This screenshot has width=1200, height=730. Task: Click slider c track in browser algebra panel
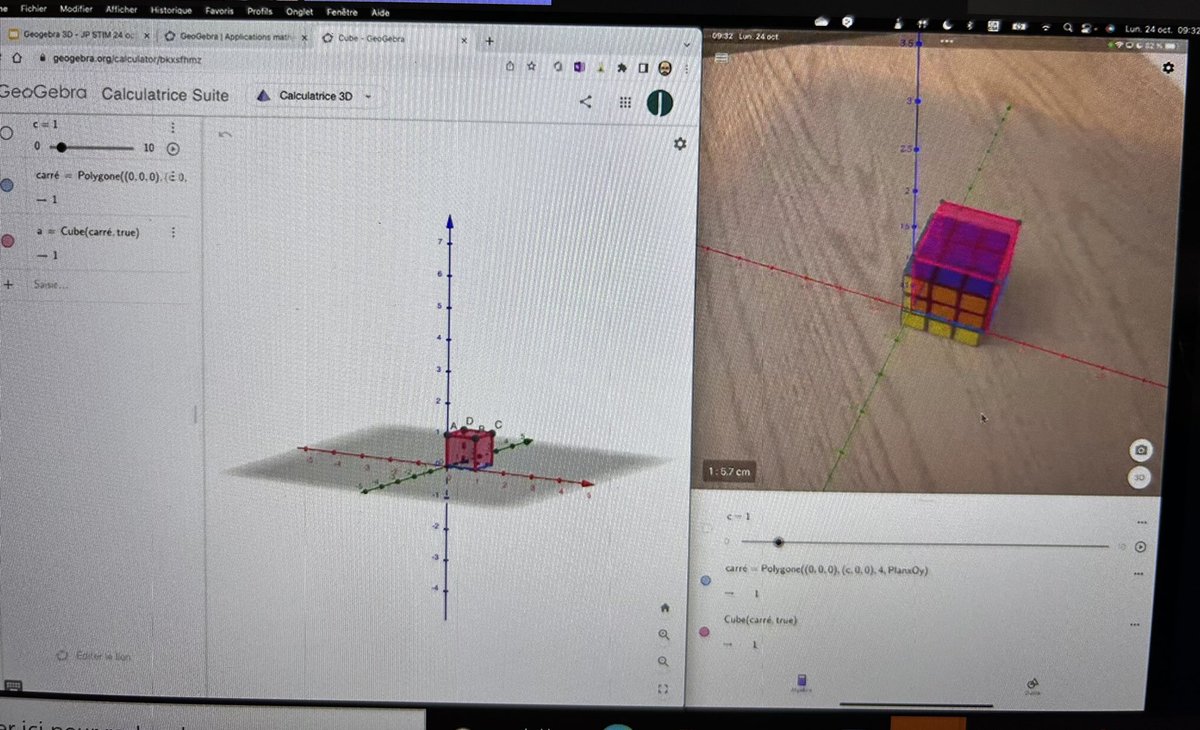(x=90, y=147)
